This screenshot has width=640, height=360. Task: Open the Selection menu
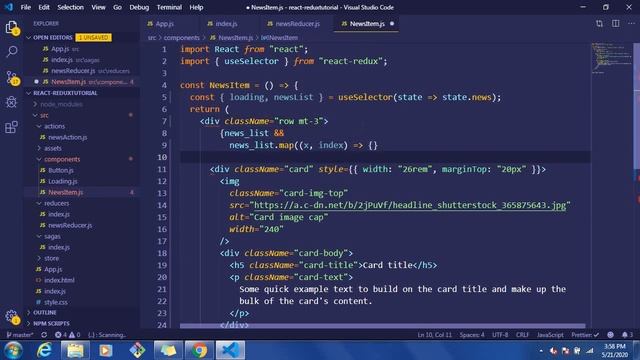[70, 7]
